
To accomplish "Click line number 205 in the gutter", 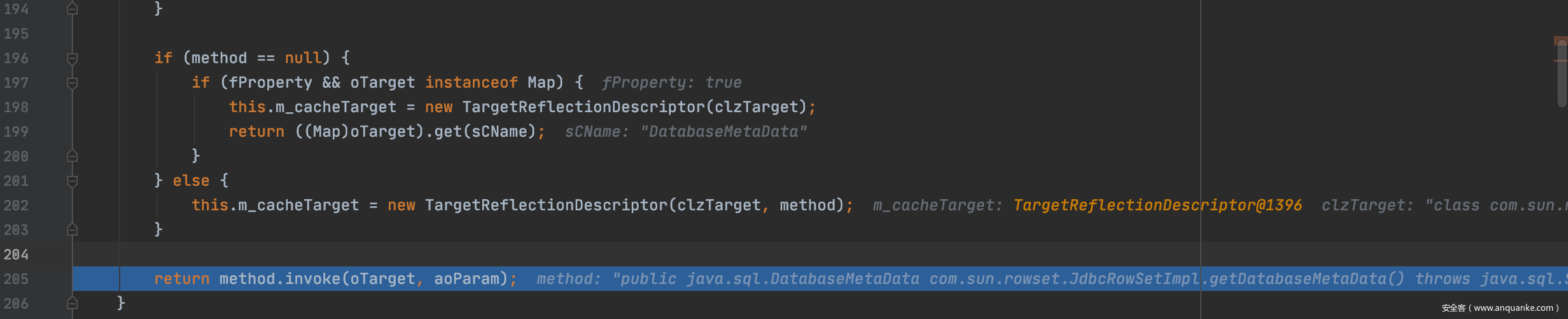I will pos(16,279).
